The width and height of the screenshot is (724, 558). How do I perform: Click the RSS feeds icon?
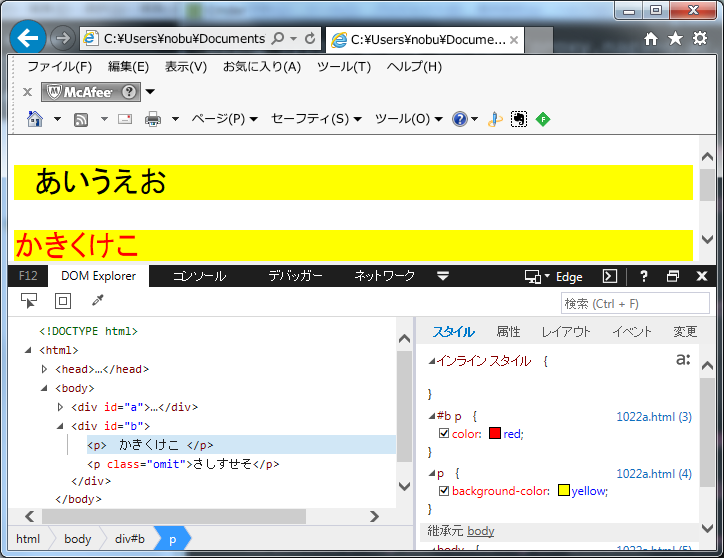pyautogui.click(x=81, y=119)
